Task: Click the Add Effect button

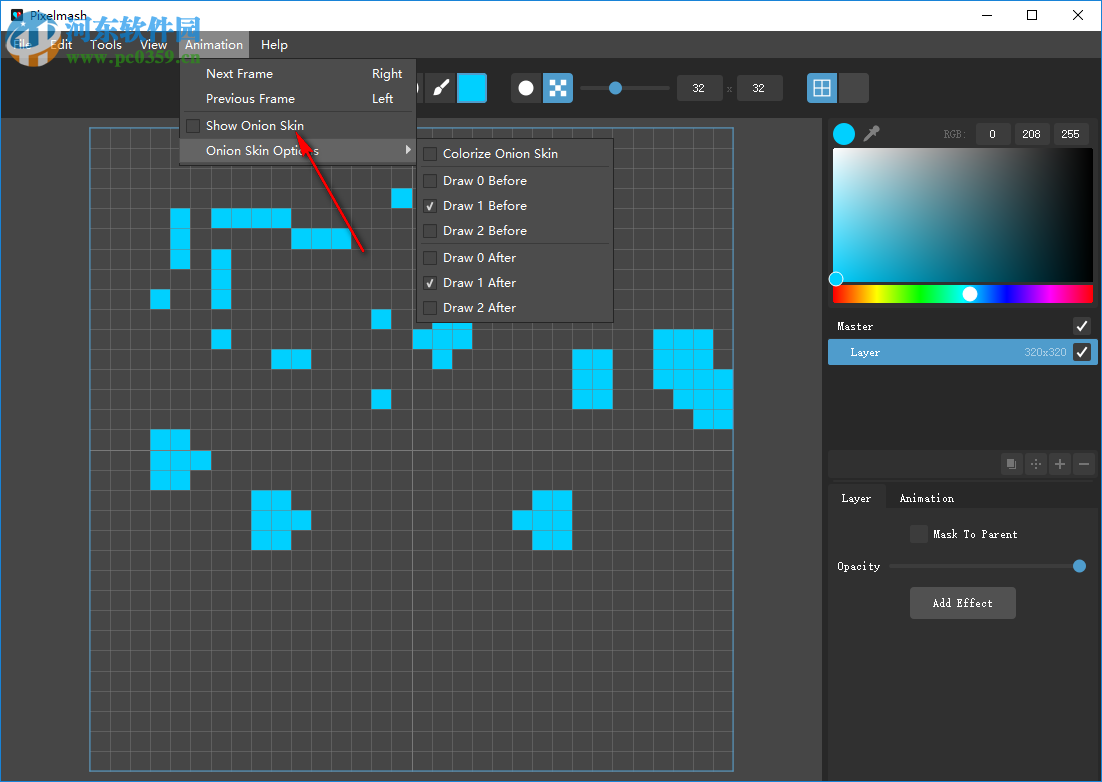Action: (x=962, y=602)
